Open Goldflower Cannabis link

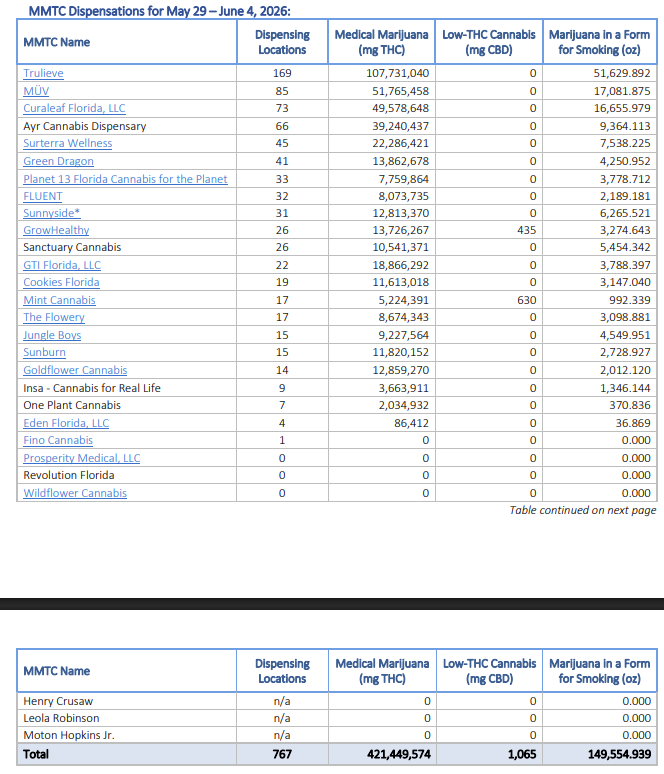(75, 370)
